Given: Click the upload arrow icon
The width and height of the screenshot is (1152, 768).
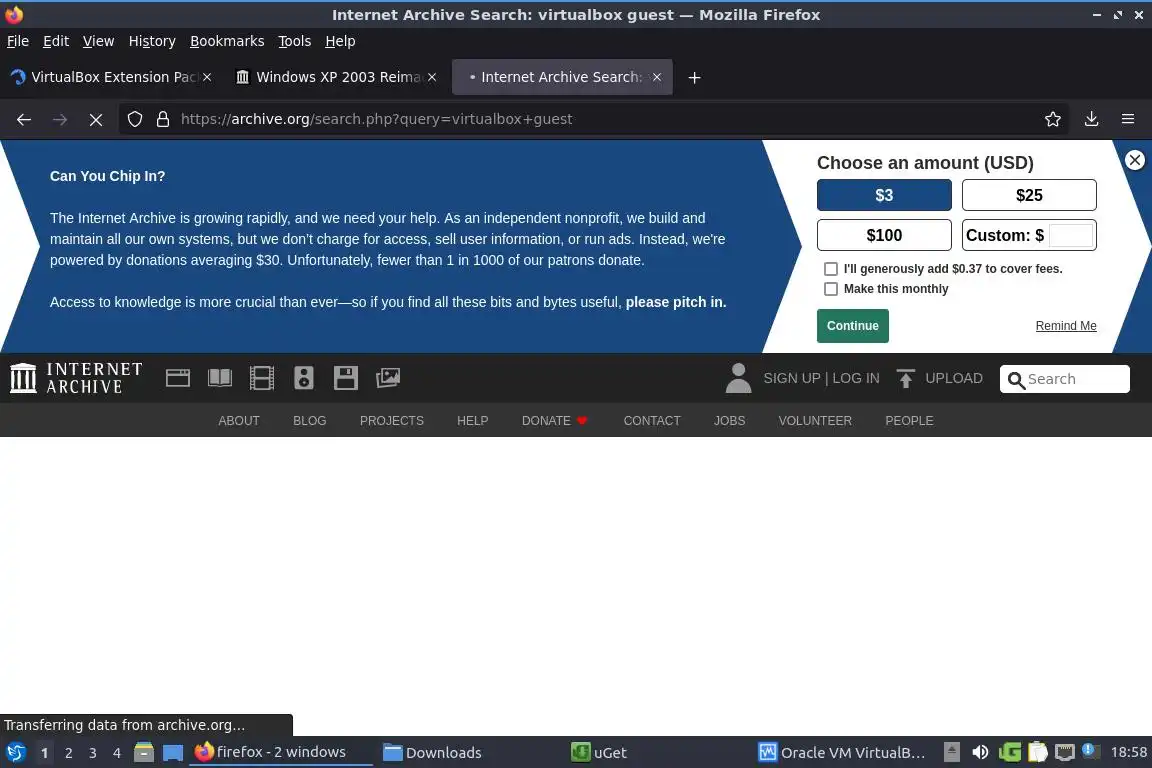Looking at the screenshot, I should (906, 378).
